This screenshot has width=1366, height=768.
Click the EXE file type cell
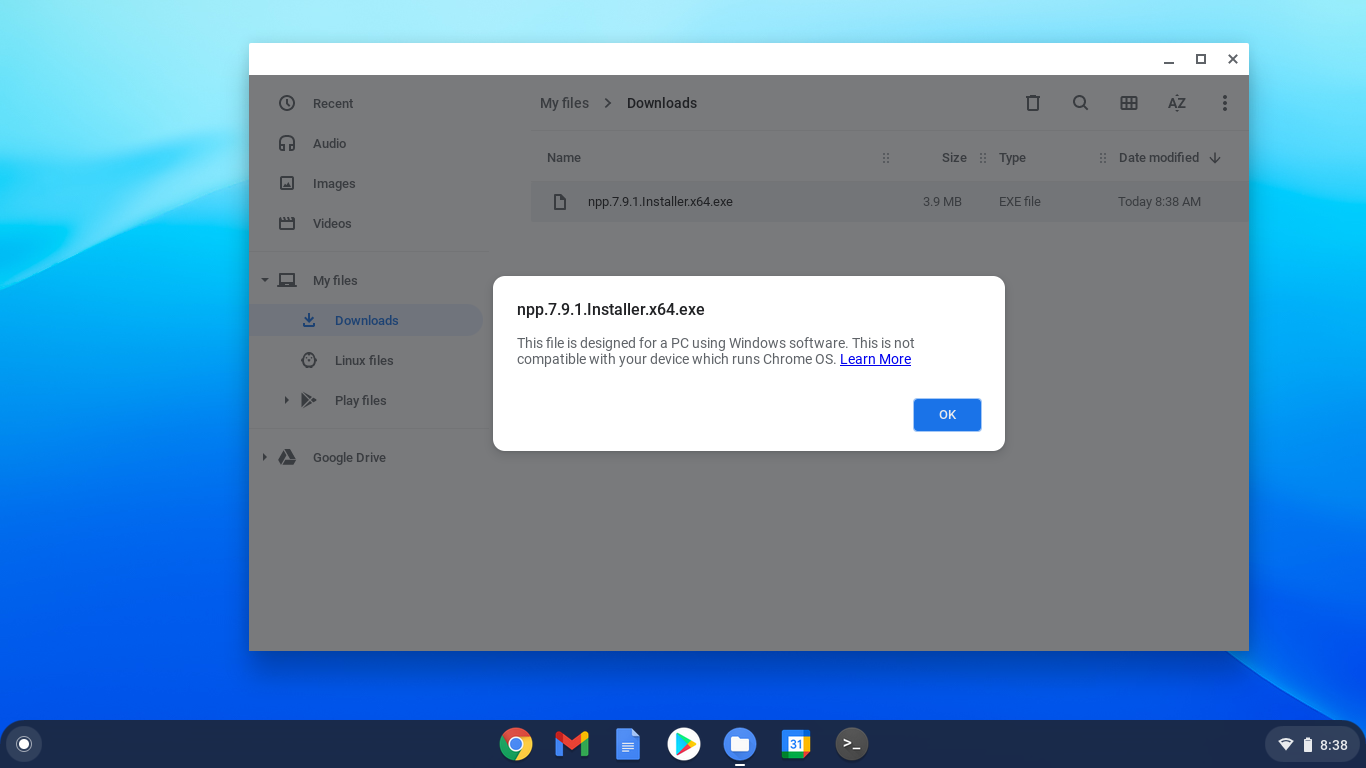[1020, 202]
